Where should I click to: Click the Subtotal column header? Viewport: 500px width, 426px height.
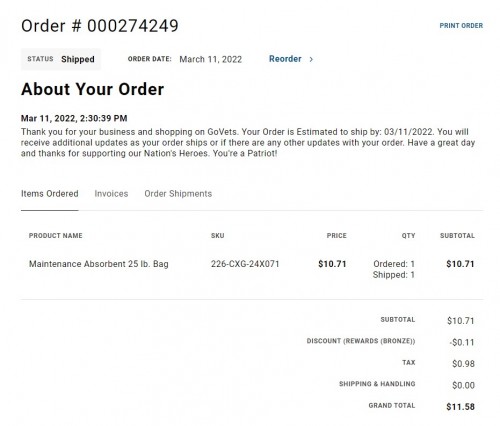coord(457,236)
